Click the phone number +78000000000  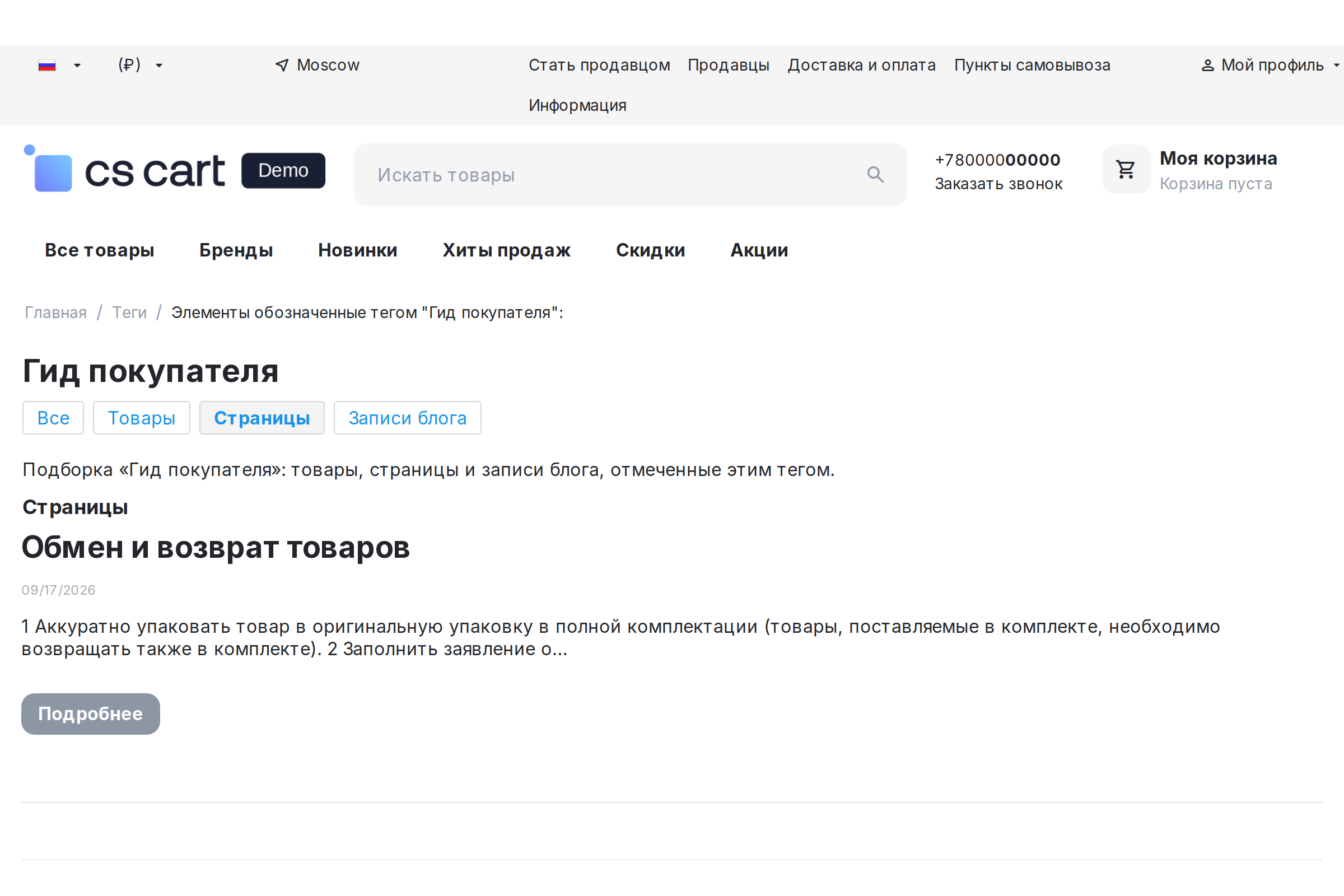(x=997, y=160)
